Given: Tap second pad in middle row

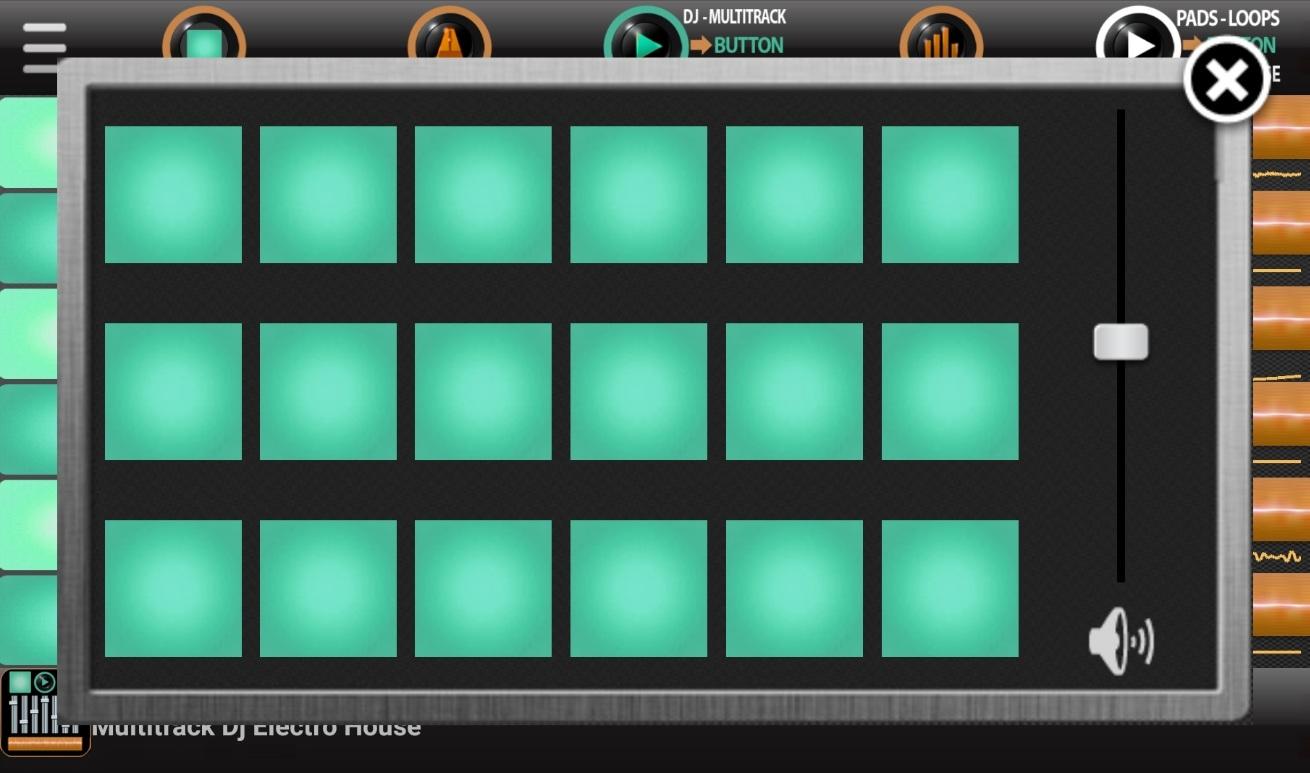Looking at the screenshot, I should click(328, 391).
